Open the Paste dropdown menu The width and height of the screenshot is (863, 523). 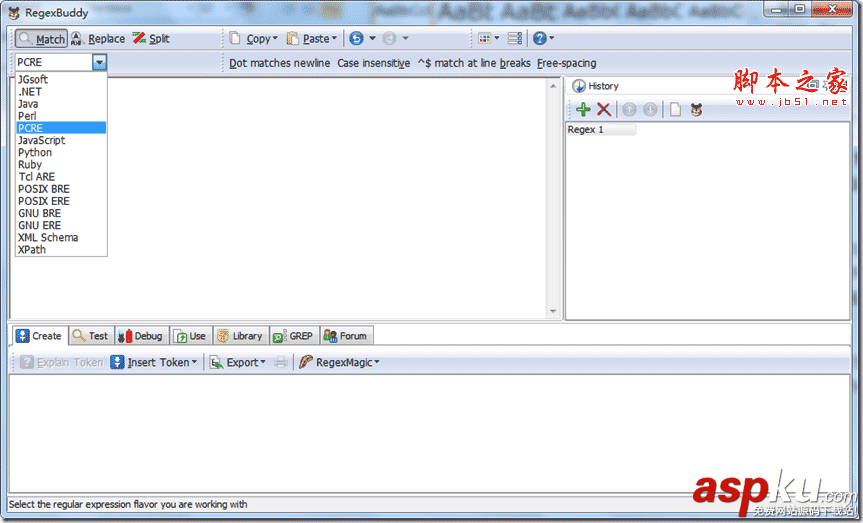[x=312, y=39]
